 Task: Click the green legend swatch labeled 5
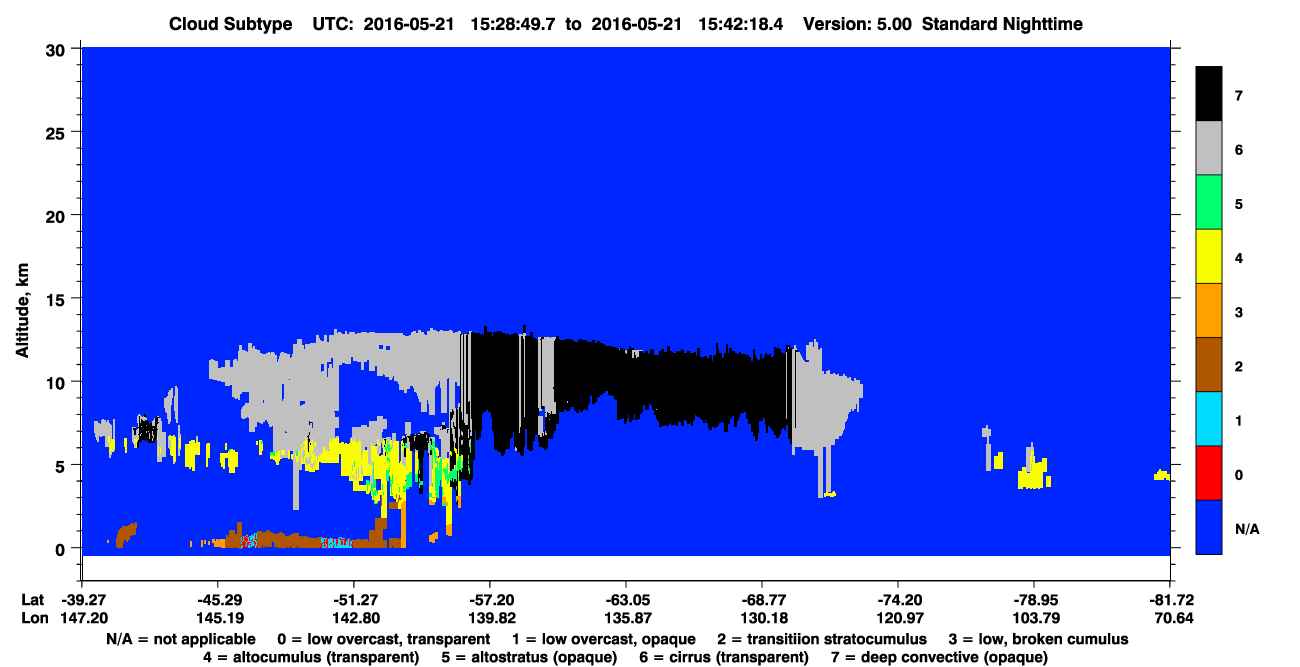(x=1209, y=203)
